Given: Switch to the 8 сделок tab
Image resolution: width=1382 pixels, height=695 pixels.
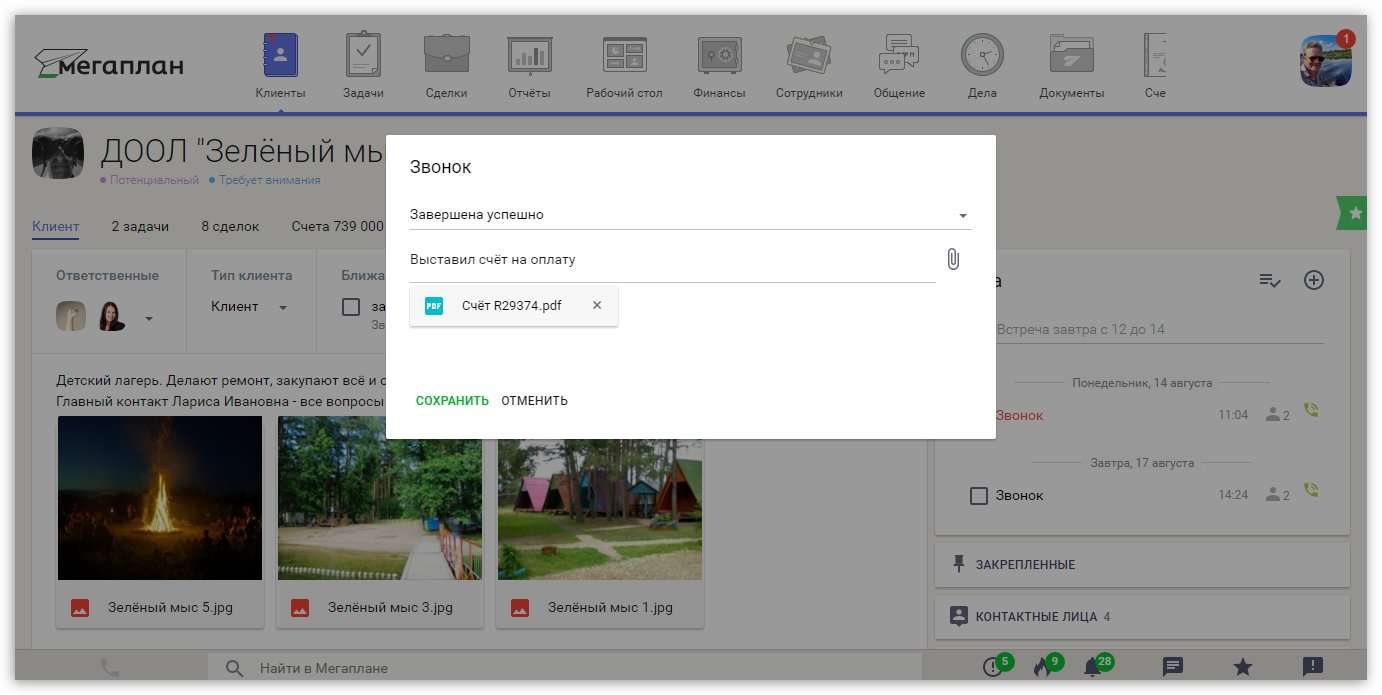Looking at the screenshot, I should [x=230, y=227].
